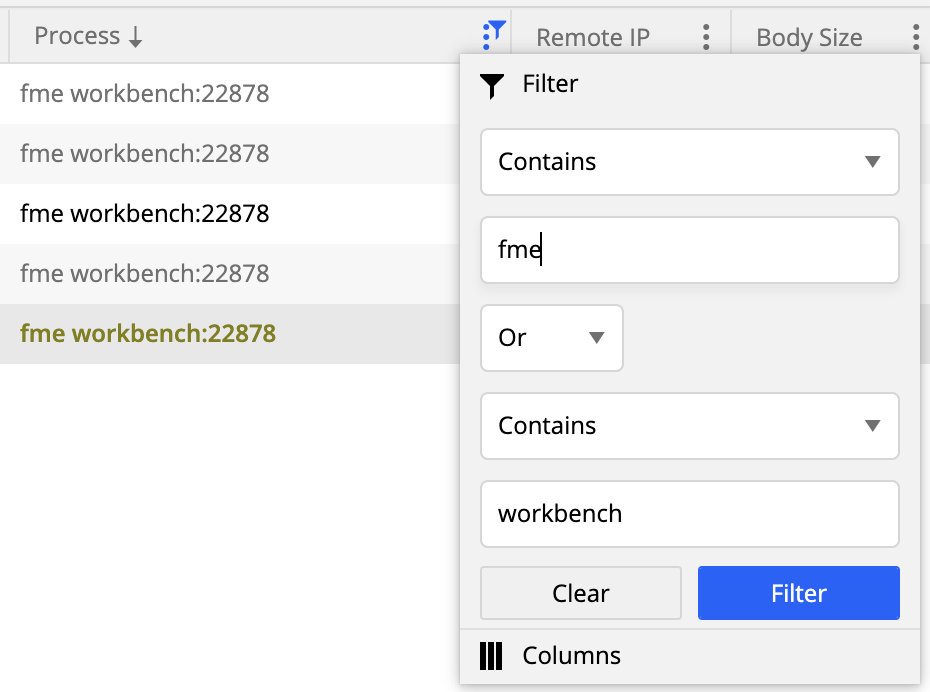This screenshot has height=692, width=930.
Task: Select the bold third fme workbench:22878 row
Action: click(143, 213)
